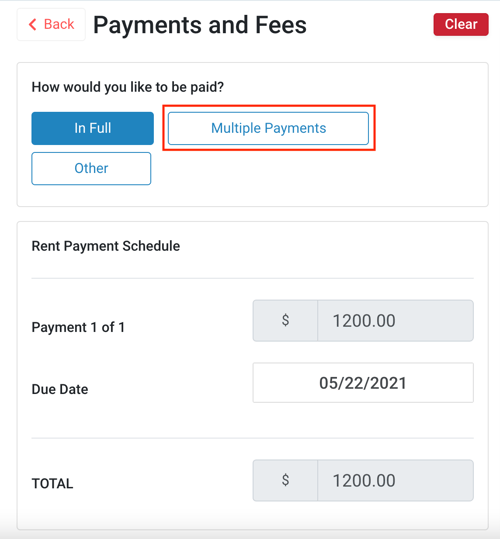
Task: Click the Rent Payment Schedule heading
Action: 105,246
